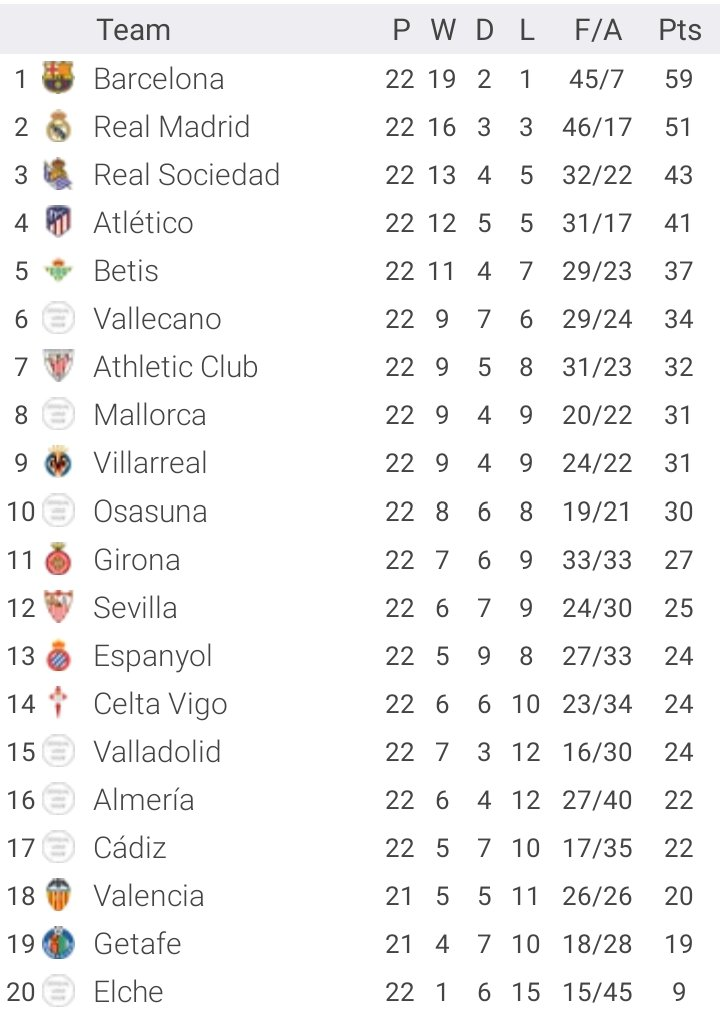The width and height of the screenshot is (720, 1018).
Task: Click the Sevilla club crest
Action: coord(58,607)
